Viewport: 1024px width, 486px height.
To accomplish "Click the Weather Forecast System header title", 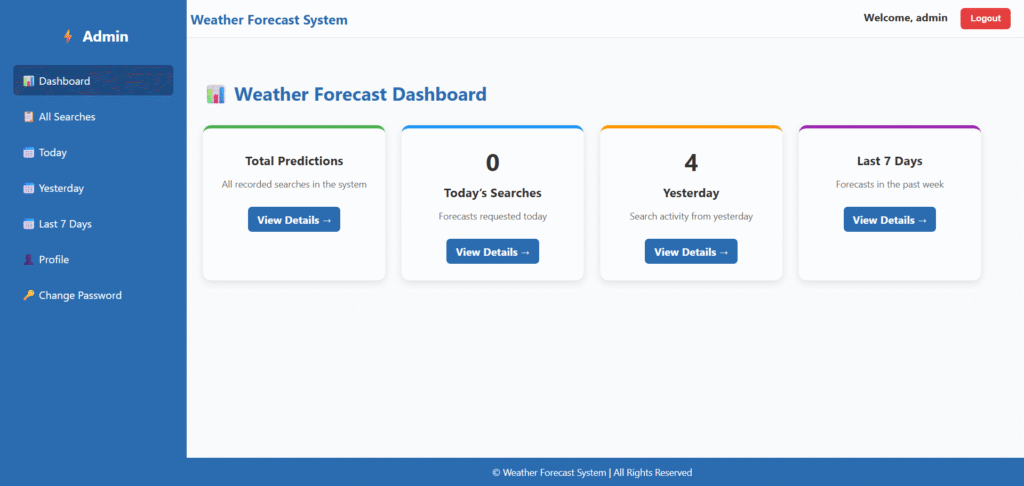I will (269, 20).
